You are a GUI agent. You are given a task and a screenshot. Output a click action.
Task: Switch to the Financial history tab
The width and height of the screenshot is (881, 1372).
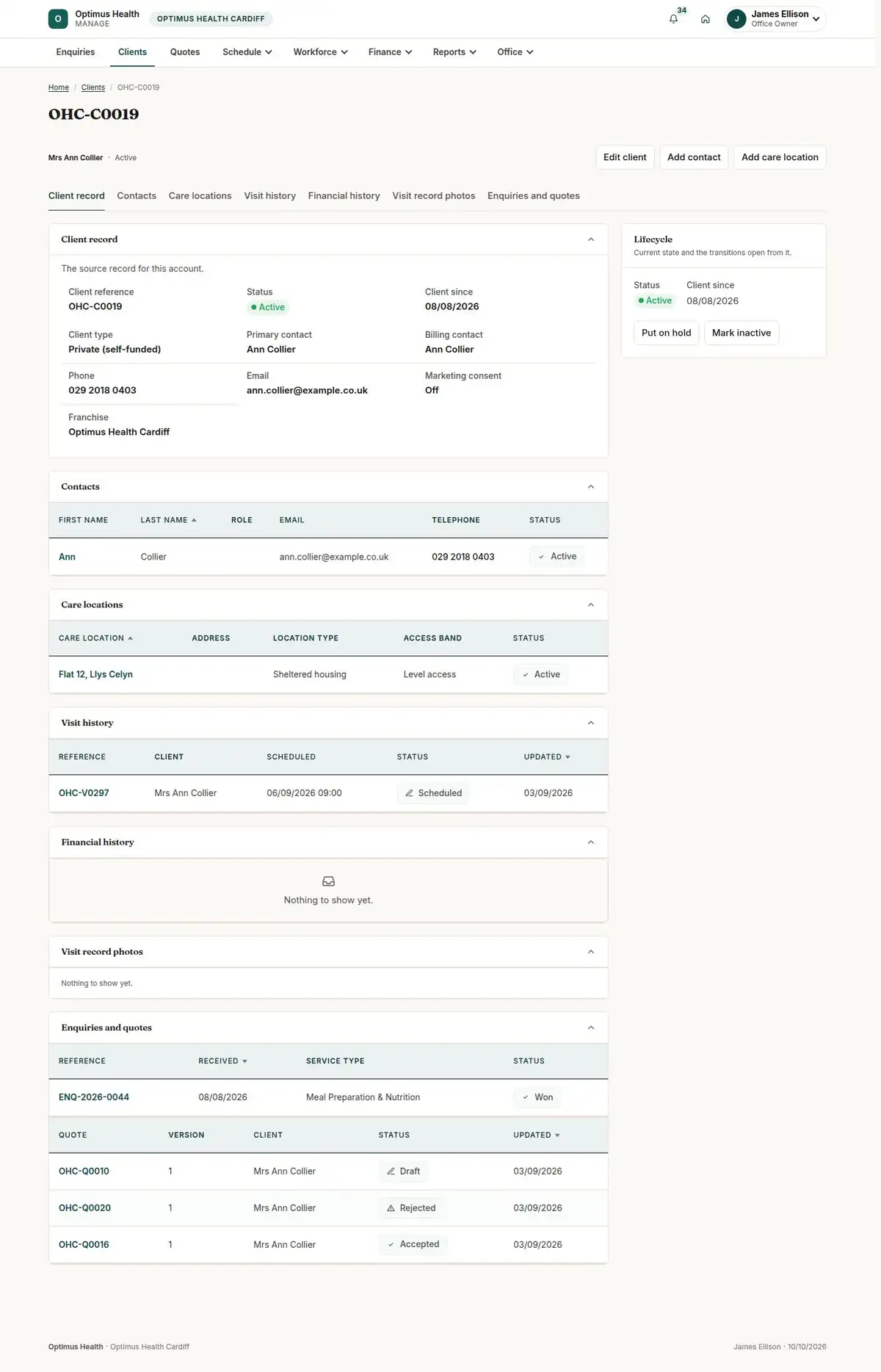click(x=344, y=196)
